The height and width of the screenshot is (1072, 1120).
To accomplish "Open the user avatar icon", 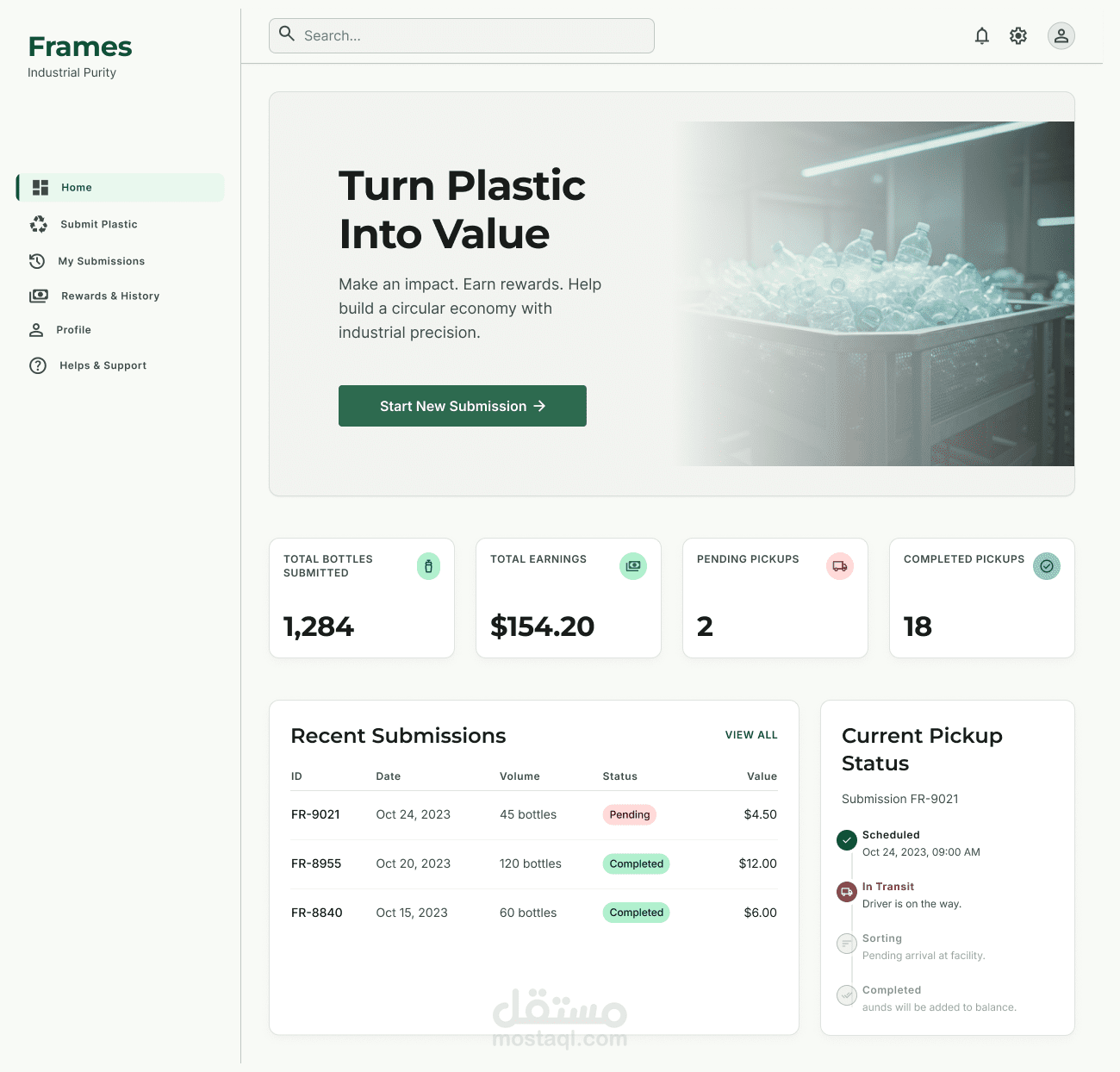I will pyautogui.click(x=1061, y=35).
